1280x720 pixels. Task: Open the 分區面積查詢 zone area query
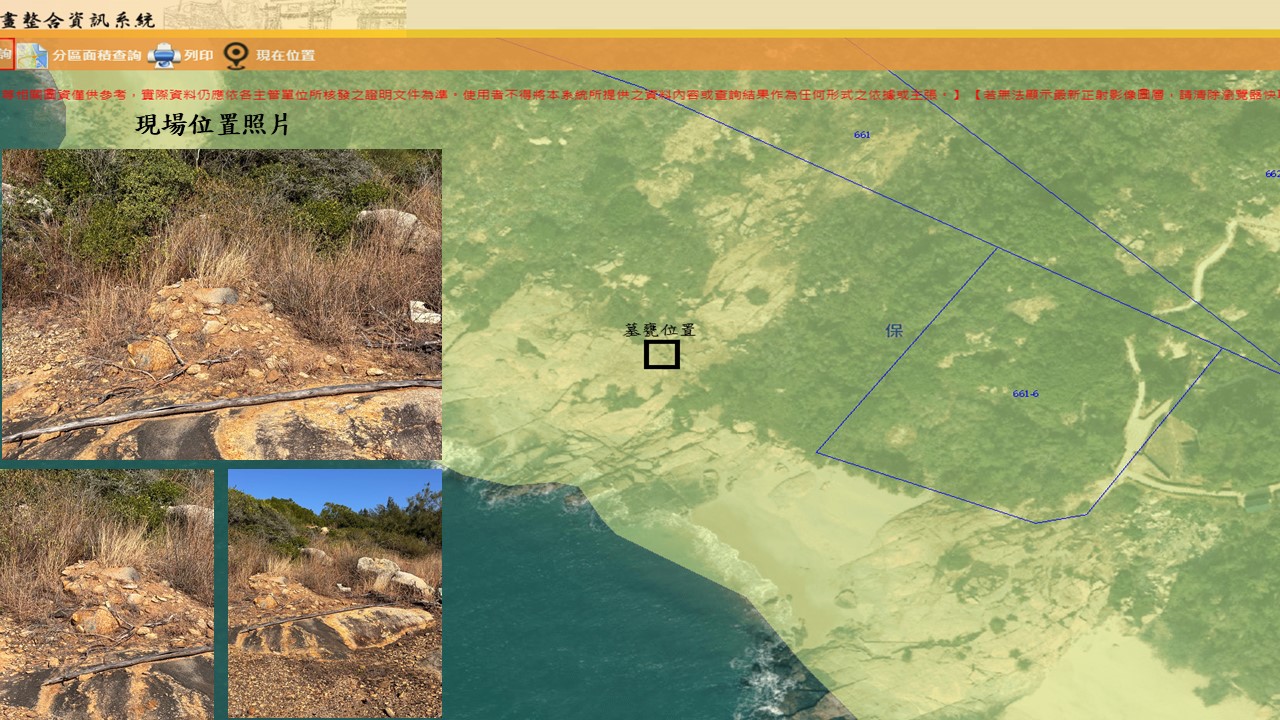coord(97,56)
